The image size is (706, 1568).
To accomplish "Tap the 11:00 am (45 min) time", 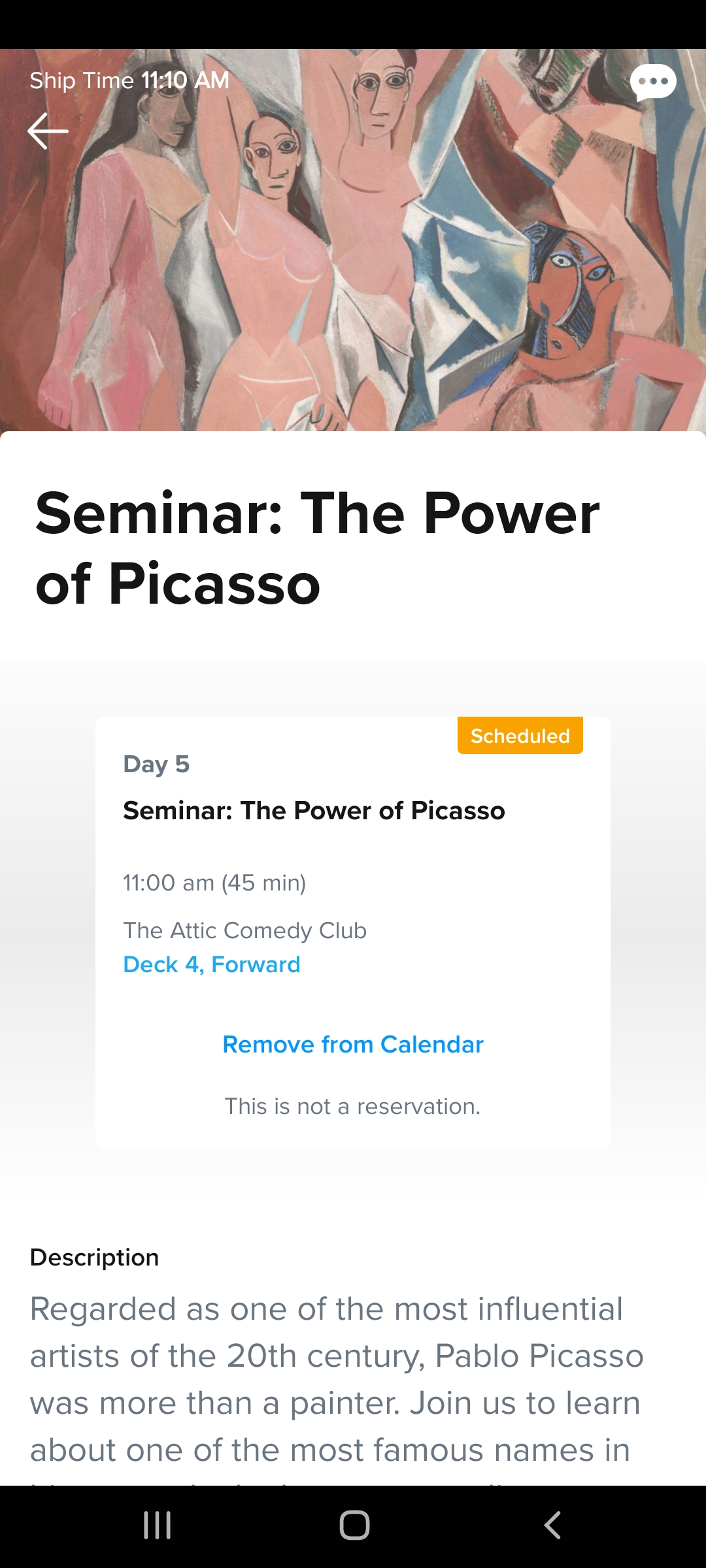I will pos(214,883).
